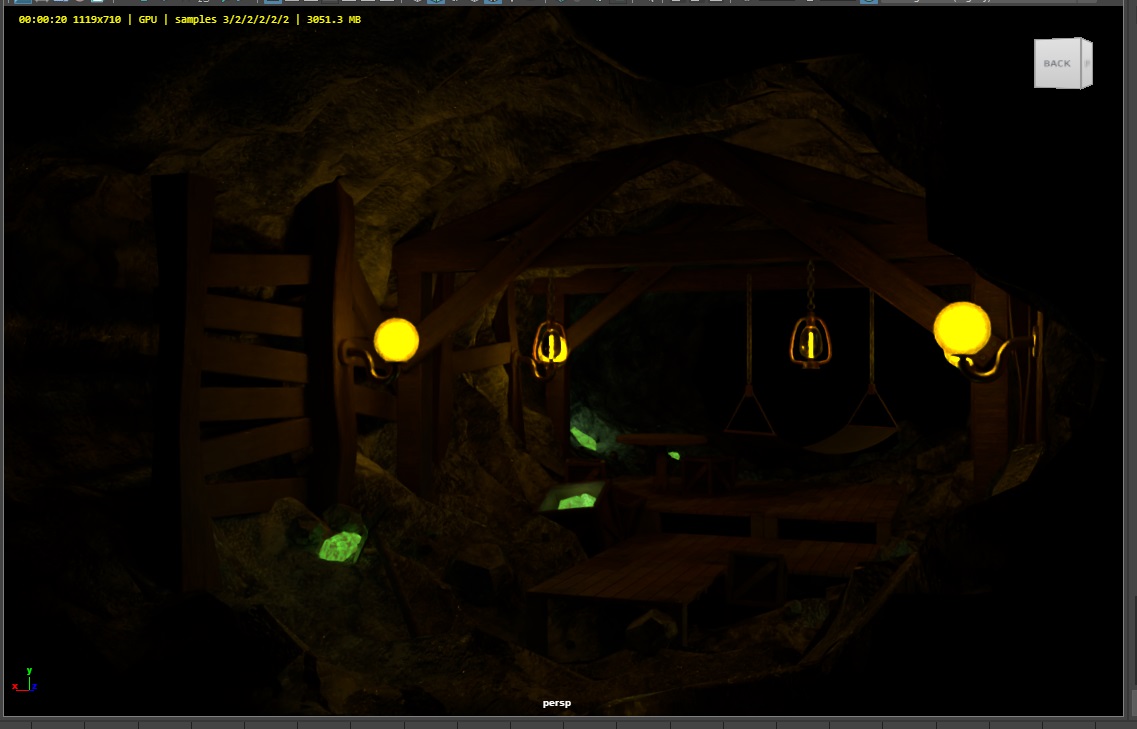The image size is (1137, 729).
Task: Click the BACK face of the view cube
Action: 1057,63
